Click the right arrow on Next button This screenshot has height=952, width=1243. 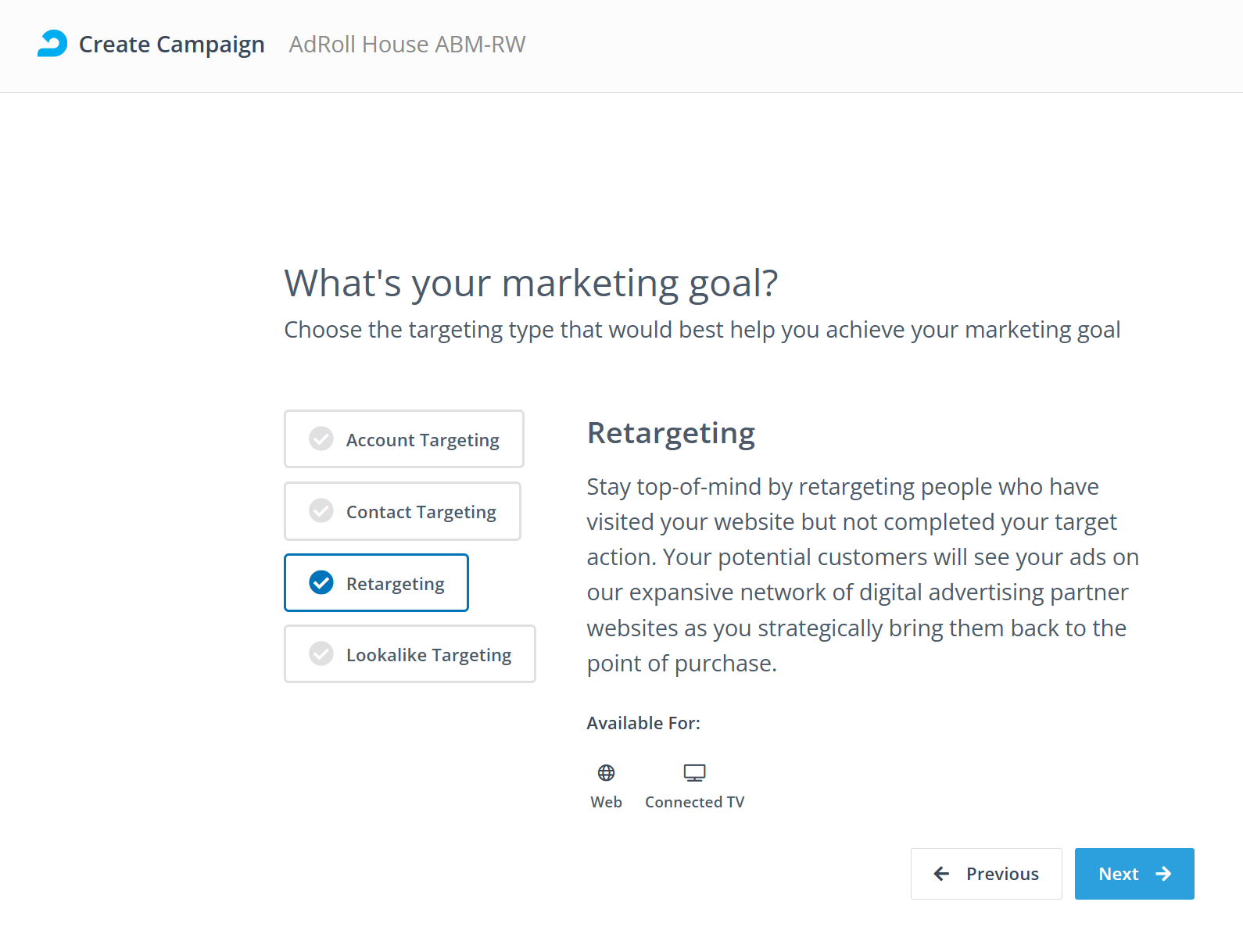click(x=1163, y=874)
